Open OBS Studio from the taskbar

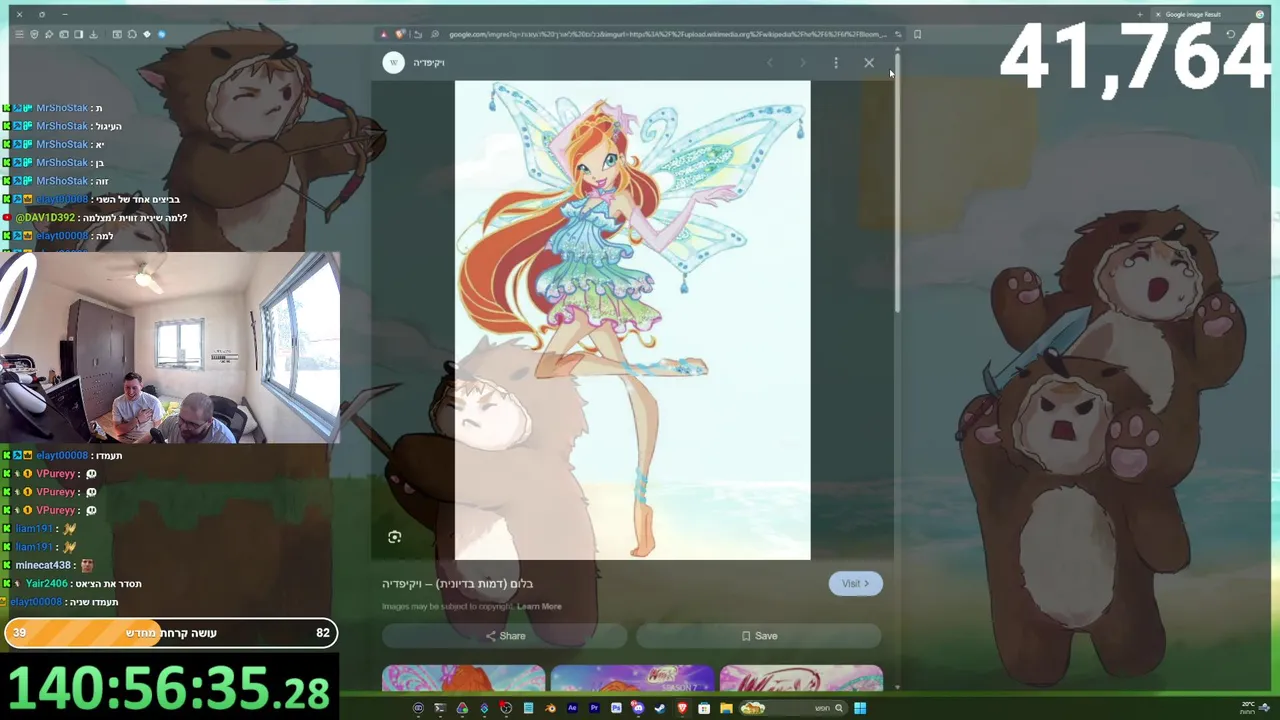coord(506,708)
